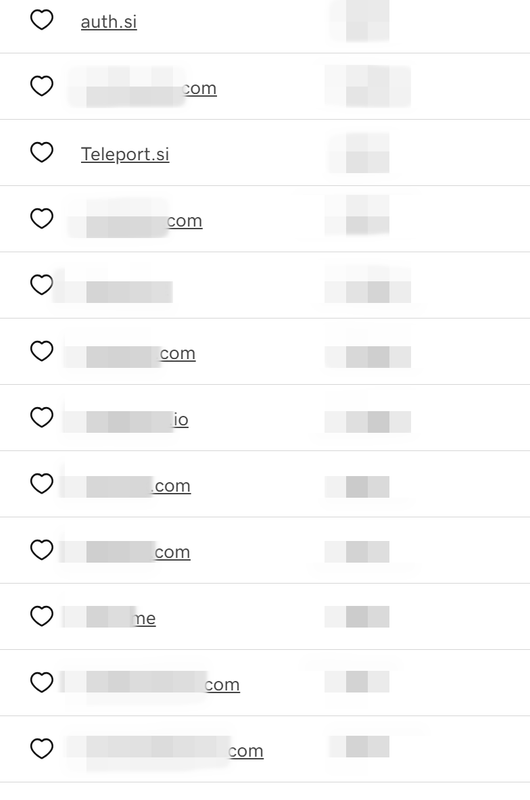Screen dimensions: 530x800
Task: Favorite the fully blurred domain with no visible suffix
Action: coord(42,285)
